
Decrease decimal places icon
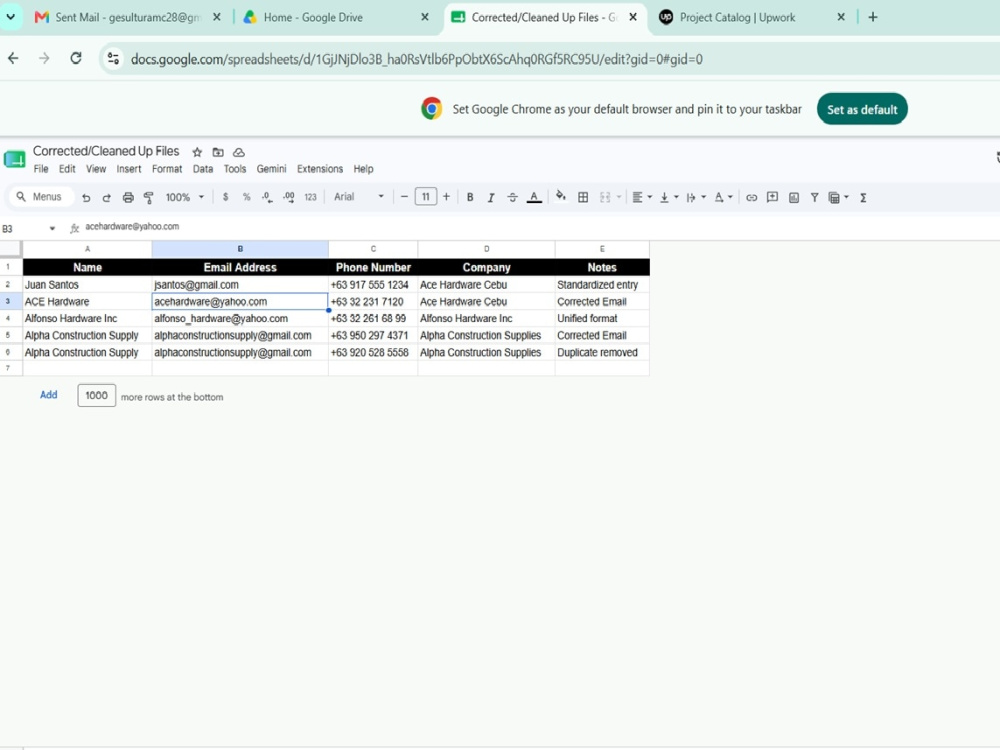click(x=267, y=198)
